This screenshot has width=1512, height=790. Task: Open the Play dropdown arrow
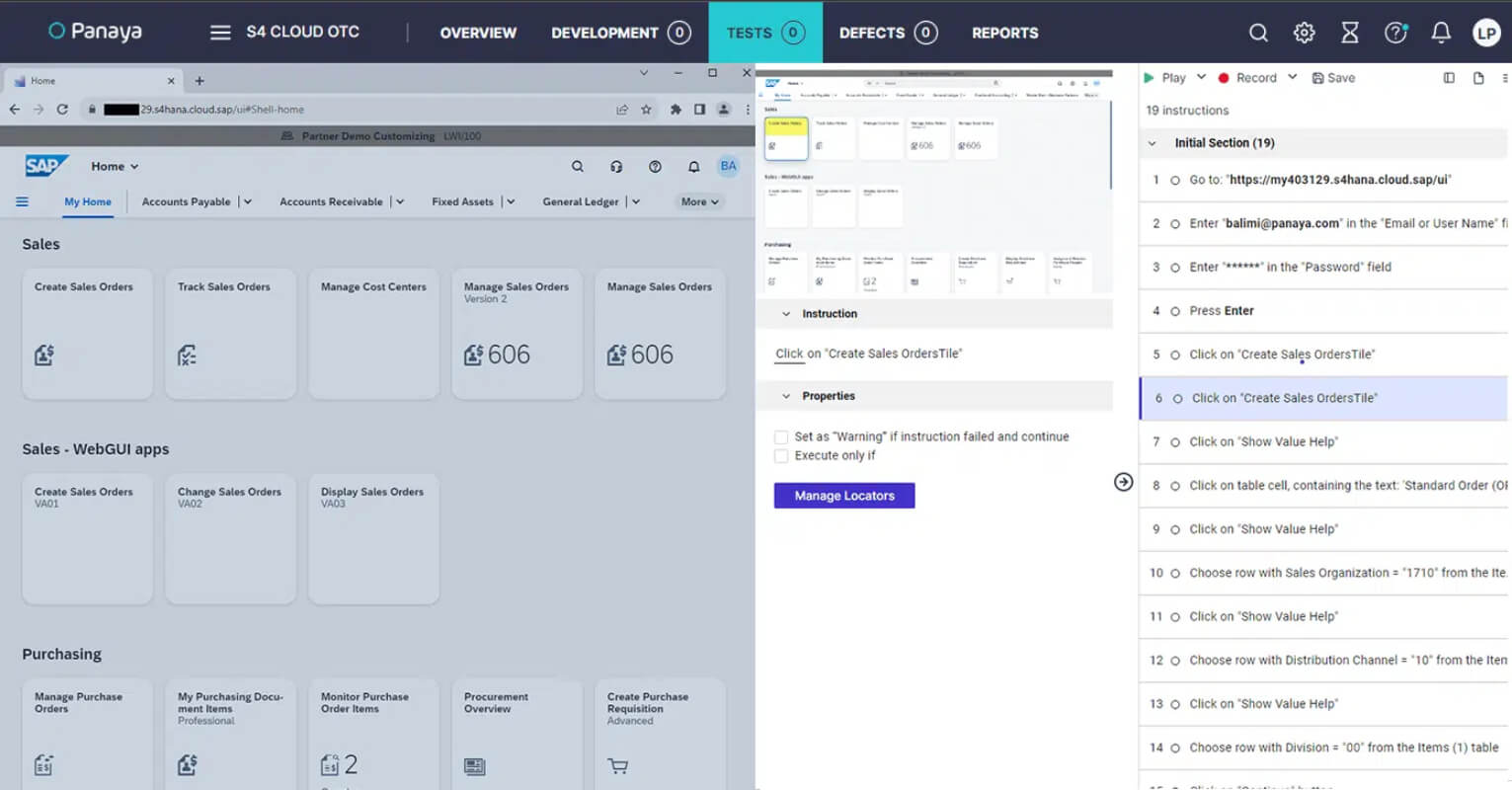(1201, 77)
